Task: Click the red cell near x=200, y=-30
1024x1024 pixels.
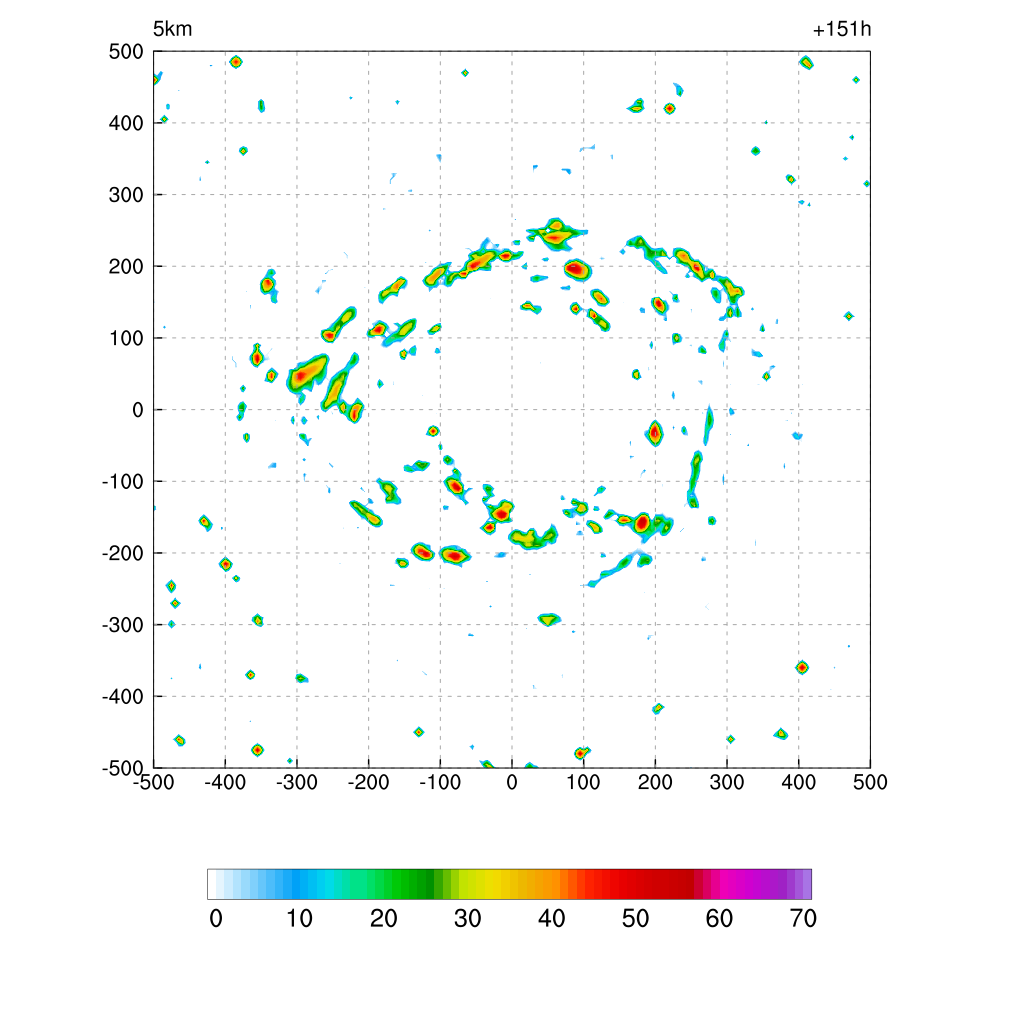Action: pos(655,433)
